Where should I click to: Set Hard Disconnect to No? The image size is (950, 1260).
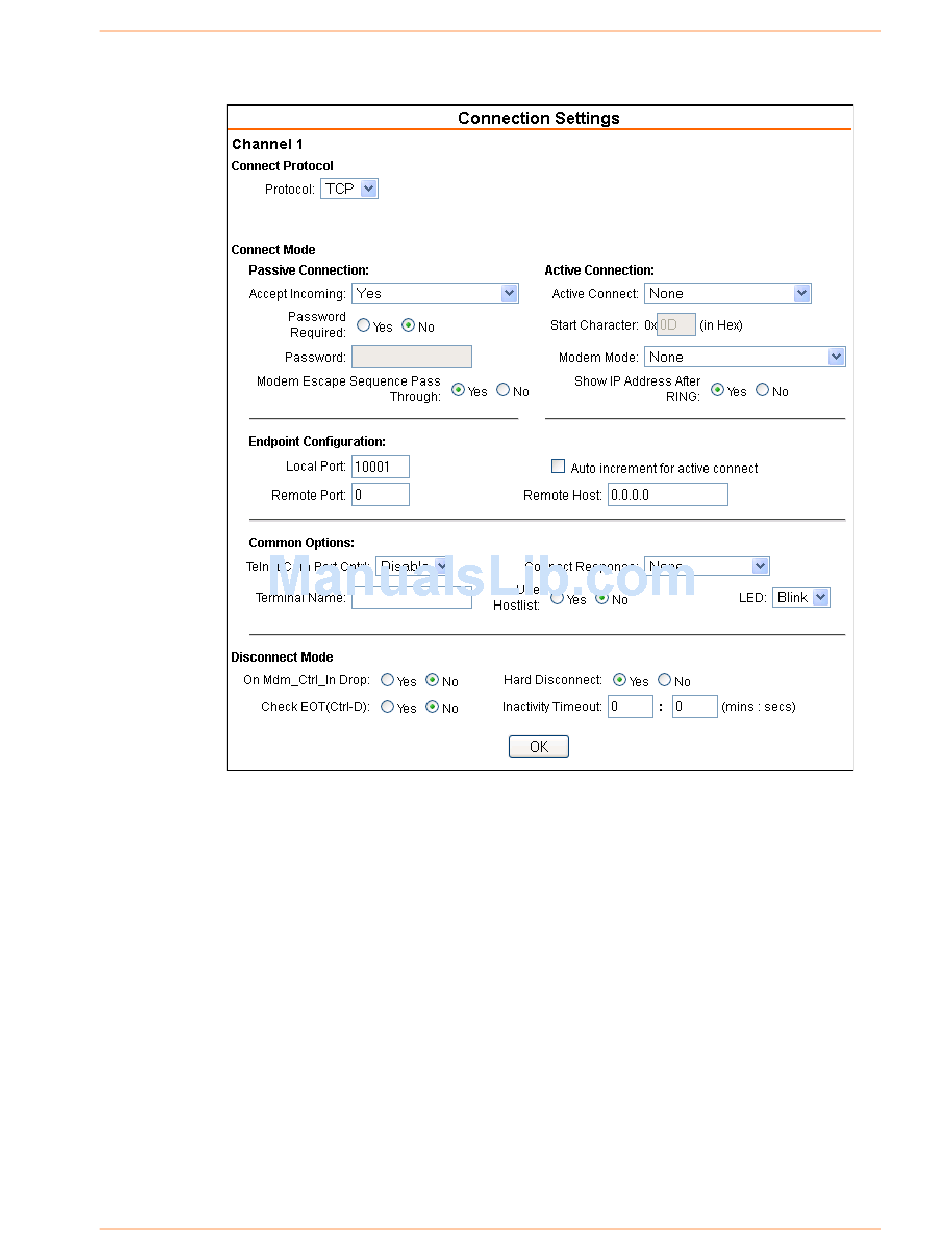click(664, 680)
